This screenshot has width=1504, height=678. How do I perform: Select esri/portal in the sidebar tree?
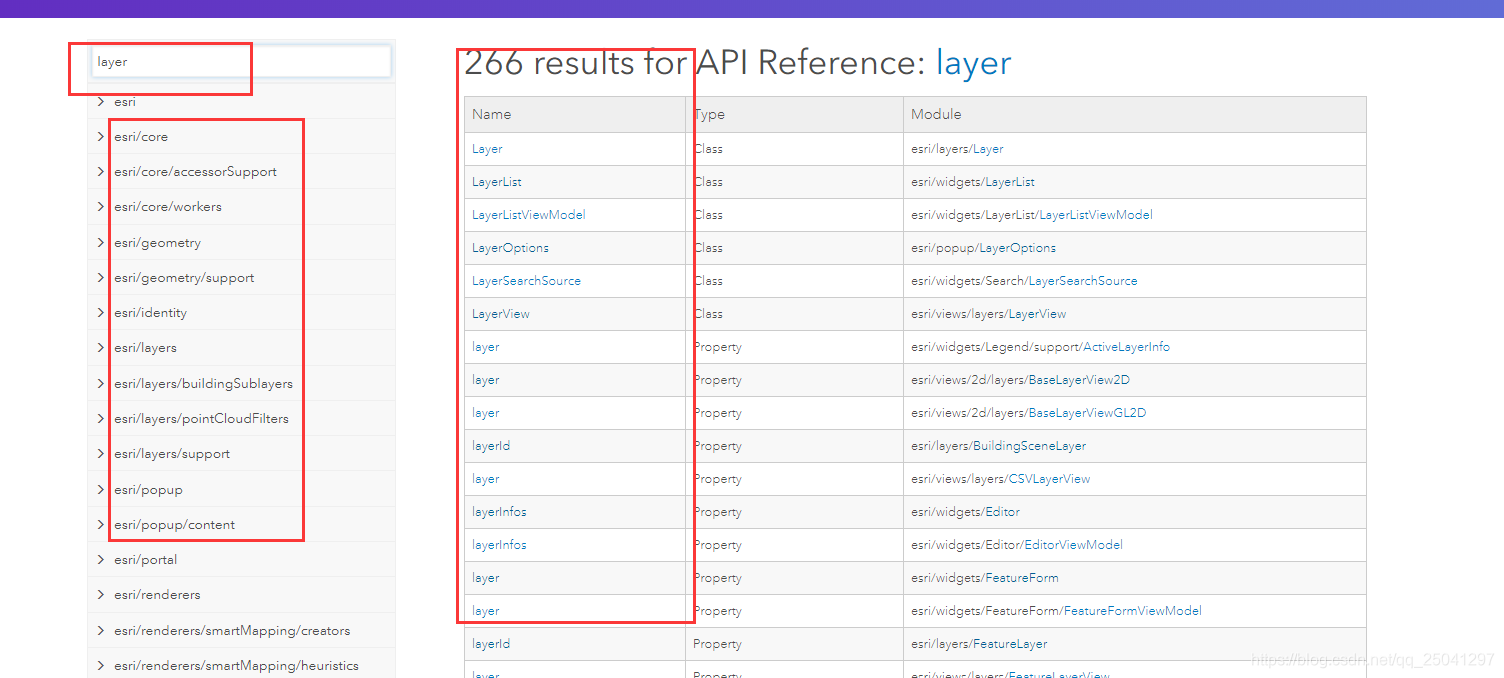coord(145,559)
